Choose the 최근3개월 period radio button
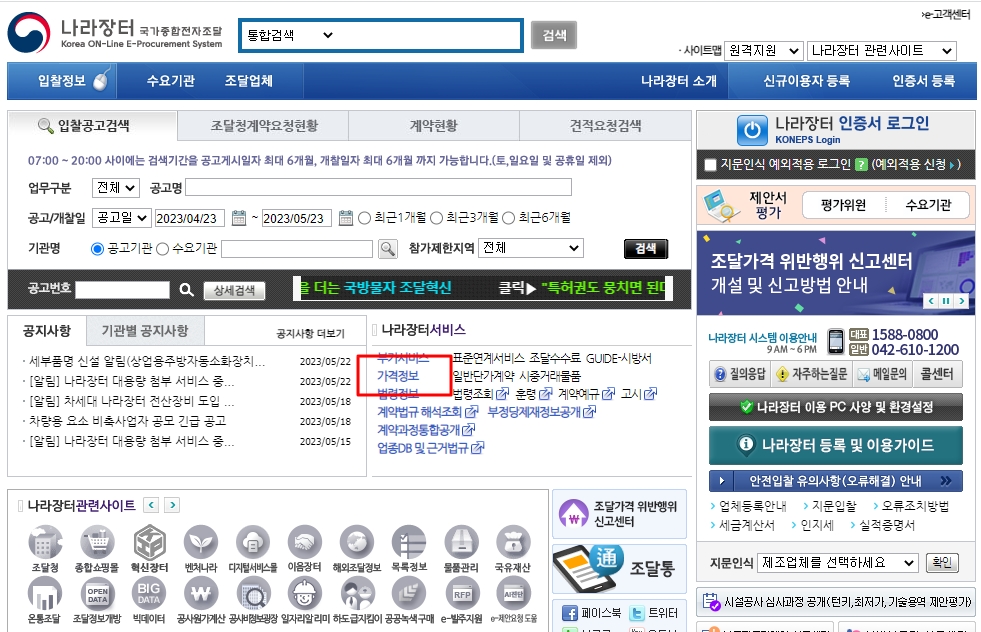Viewport: 981px width, 632px height. click(436, 218)
